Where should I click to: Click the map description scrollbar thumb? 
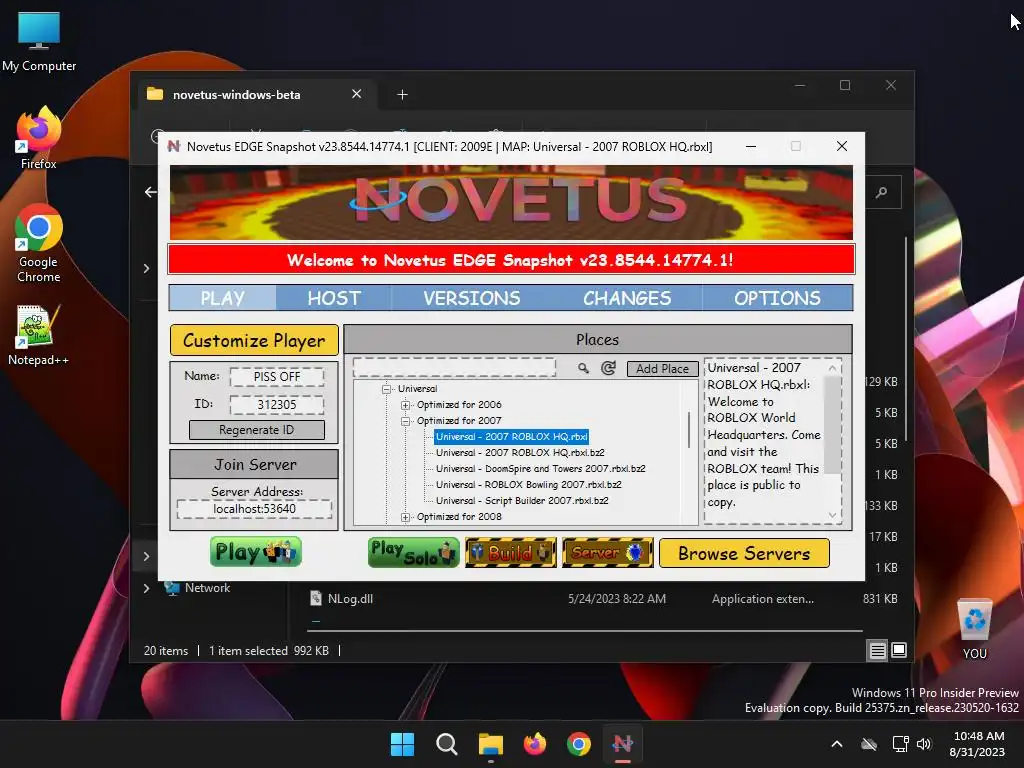pyautogui.click(x=832, y=424)
